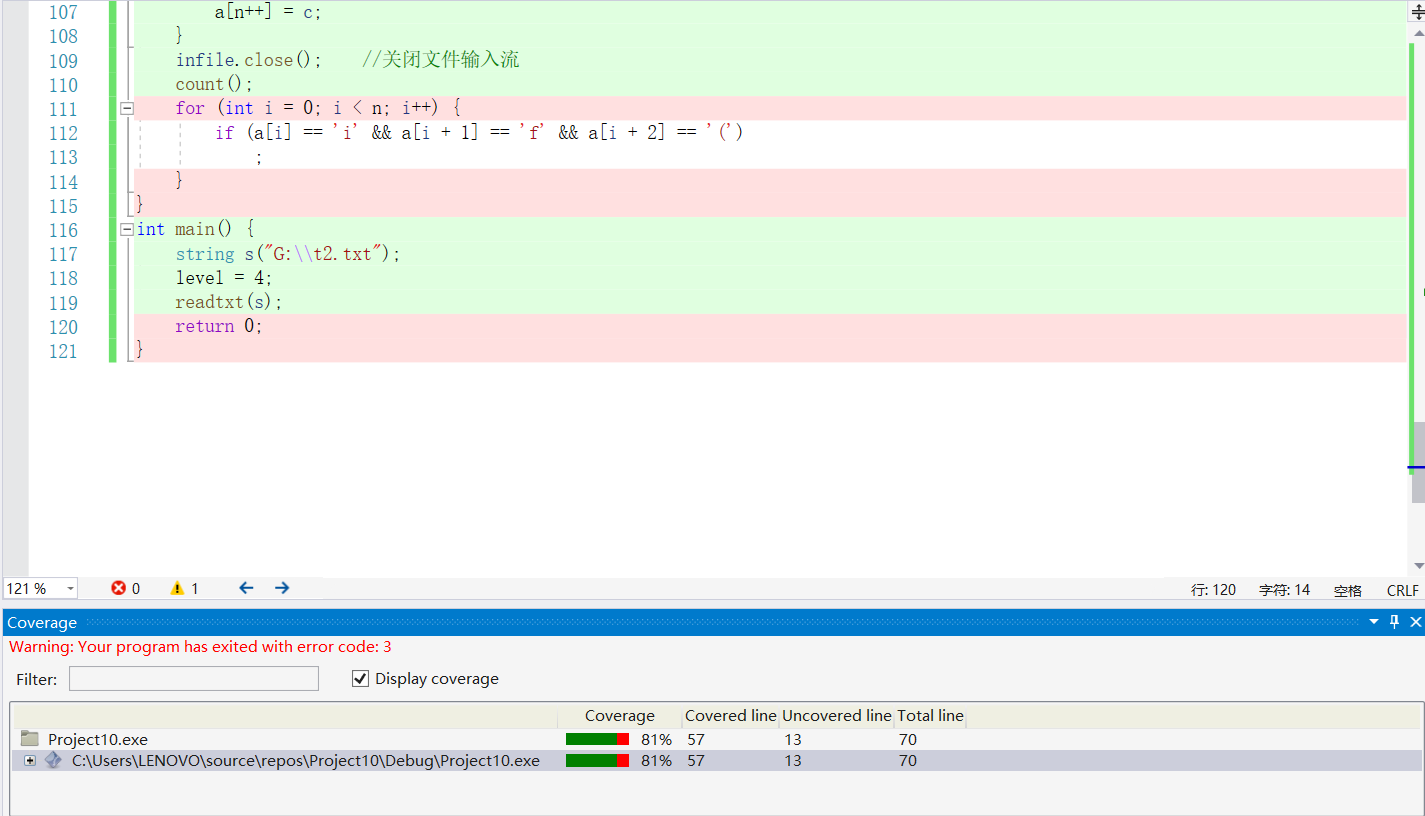1425x816 pixels.
Task: Click the 空格 indentation indicator
Action: coord(1348,590)
